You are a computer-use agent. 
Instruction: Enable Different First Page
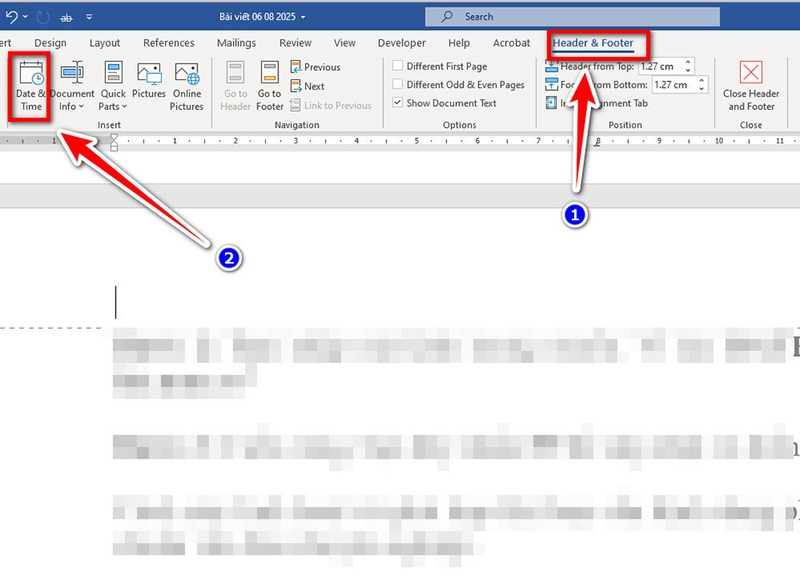(x=440, y=66)
